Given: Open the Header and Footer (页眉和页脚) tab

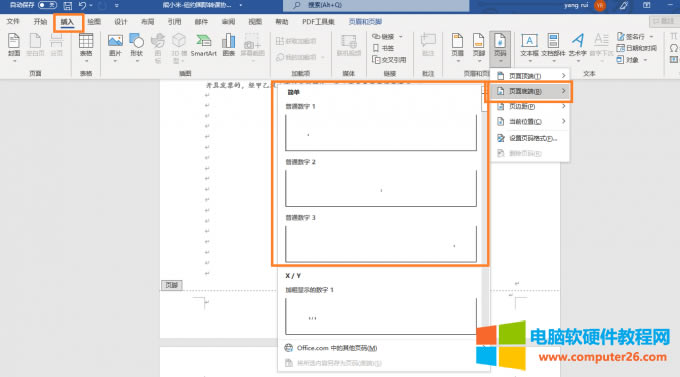Looking at the screenshot, I should (365, 22).
